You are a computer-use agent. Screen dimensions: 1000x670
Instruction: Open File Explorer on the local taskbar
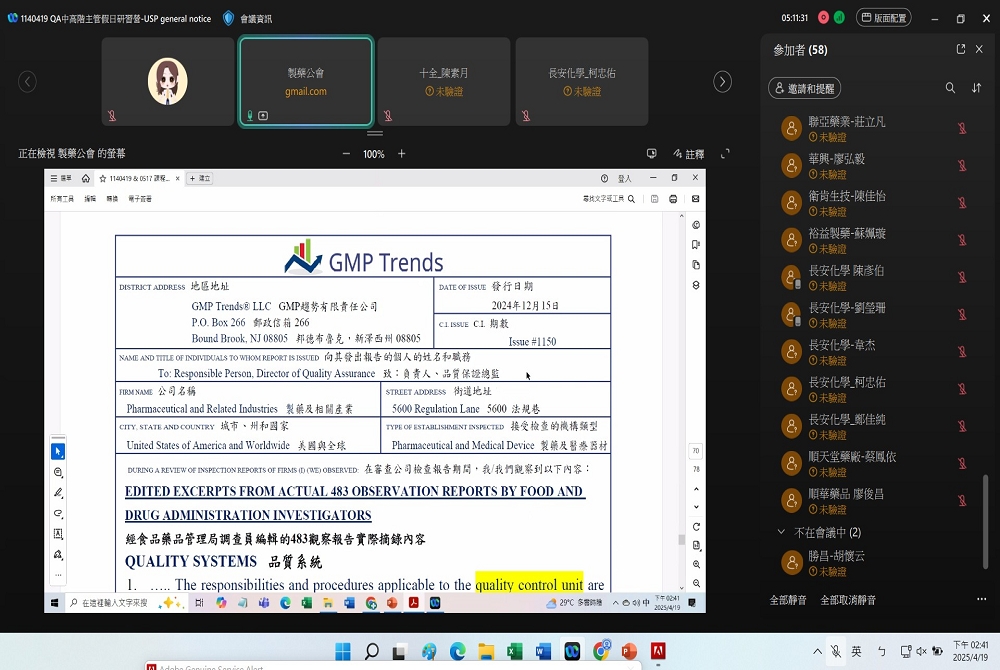point(486,651)
